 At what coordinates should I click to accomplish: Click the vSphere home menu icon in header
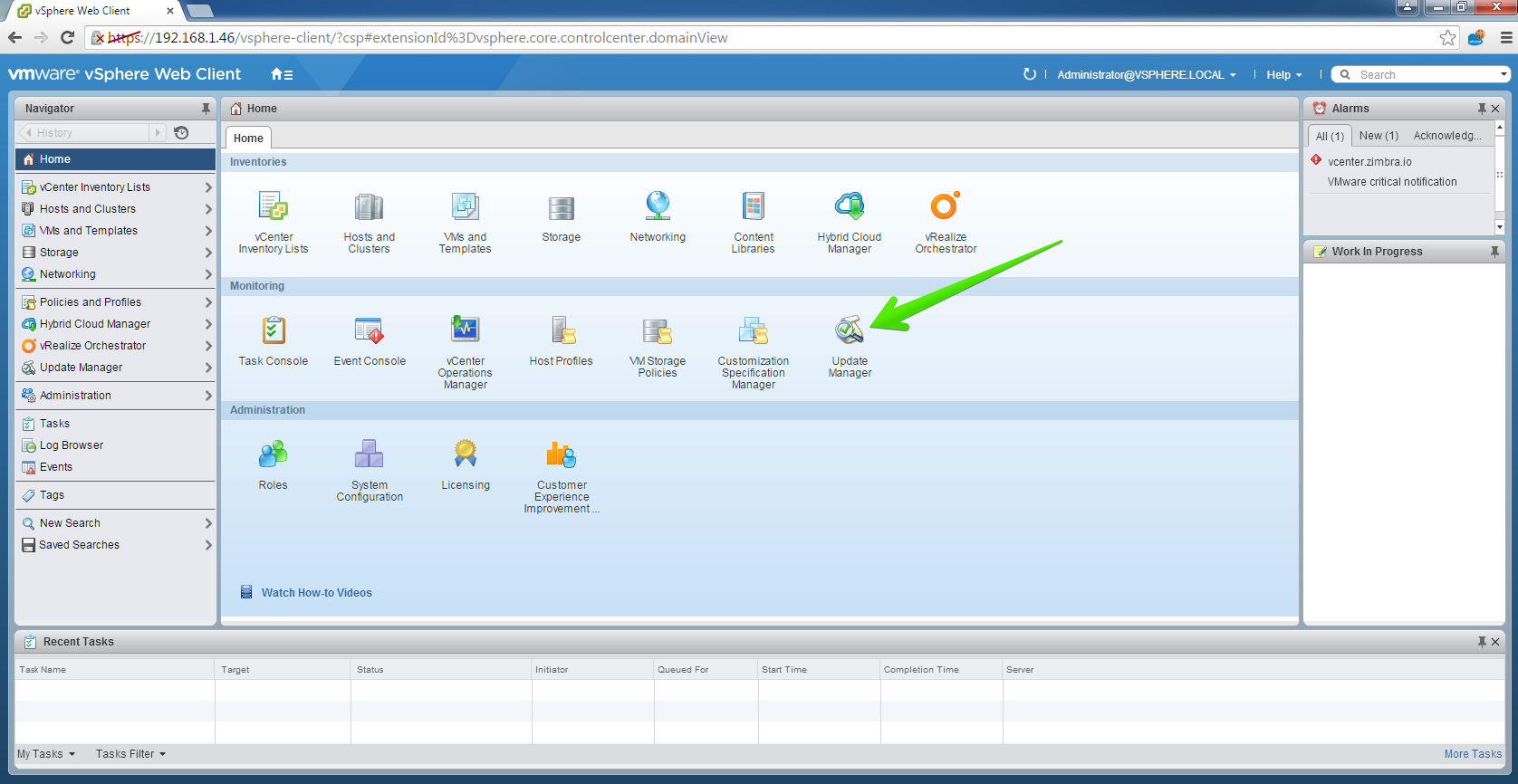pyautogui.click(x=282, y=74)
